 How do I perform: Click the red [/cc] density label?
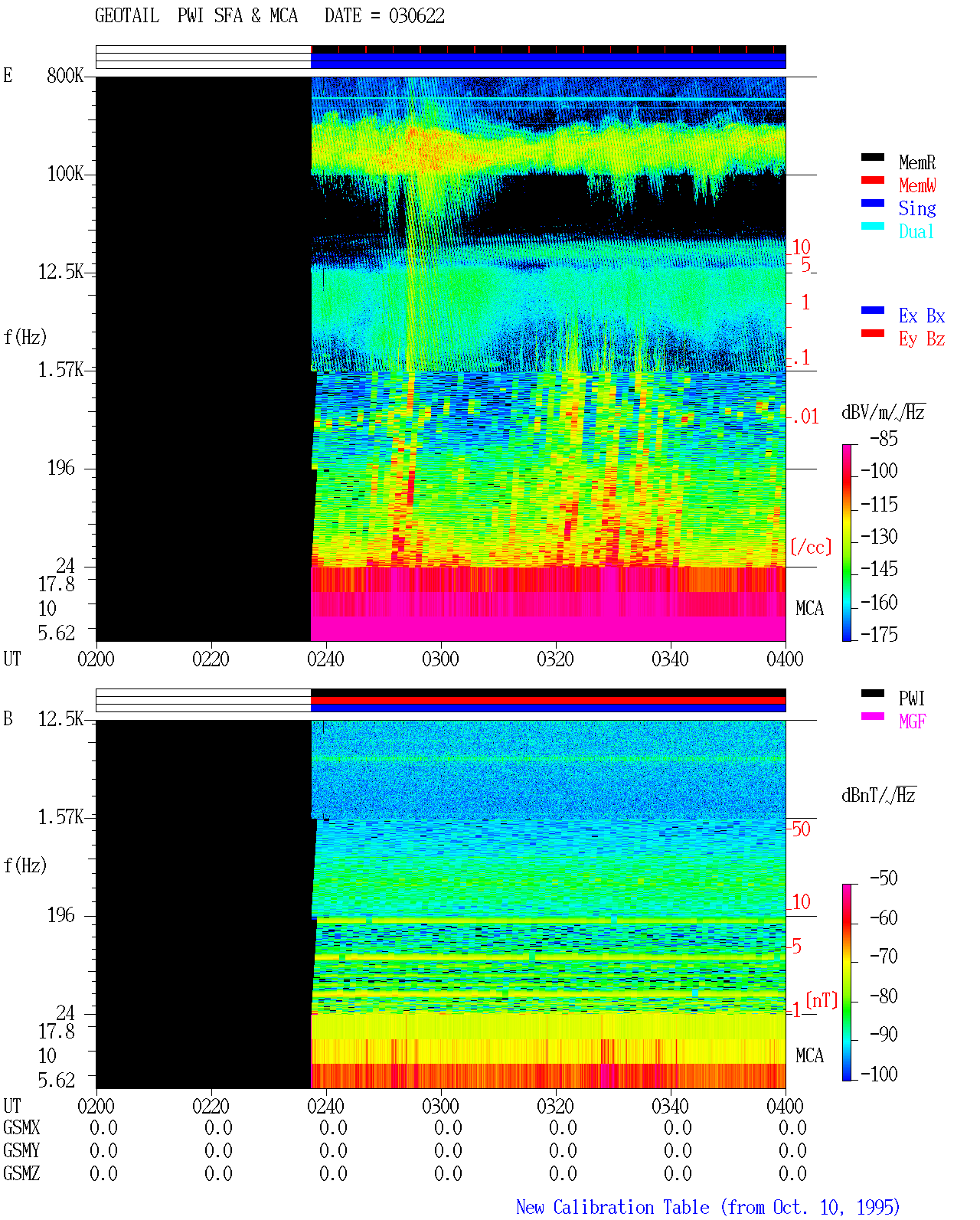[x=811, y=547]
